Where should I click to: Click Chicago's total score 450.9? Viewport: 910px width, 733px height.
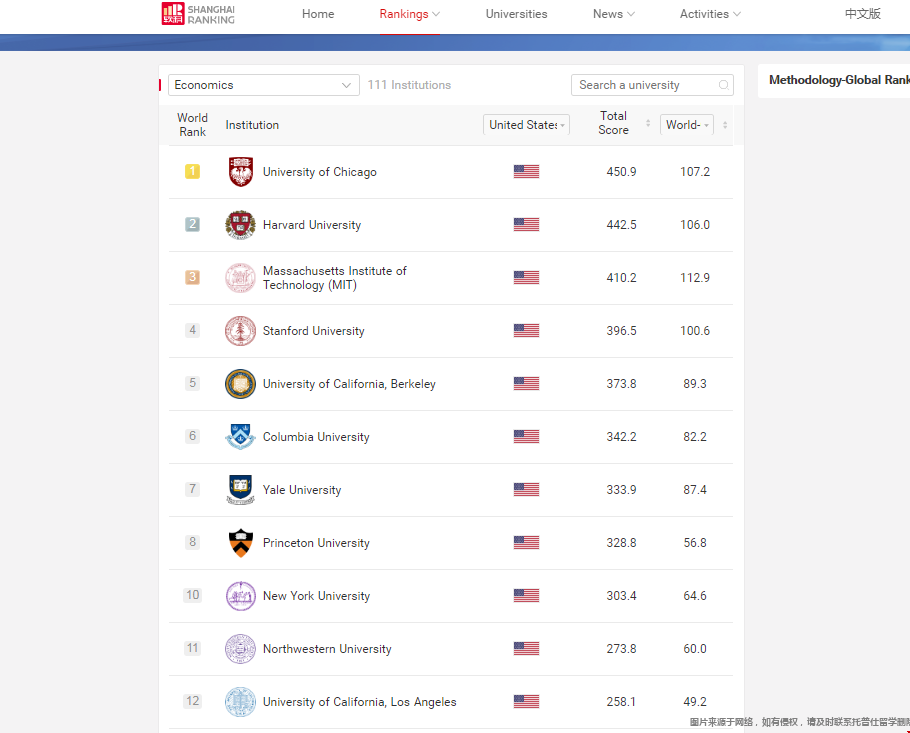pos(622,172)
